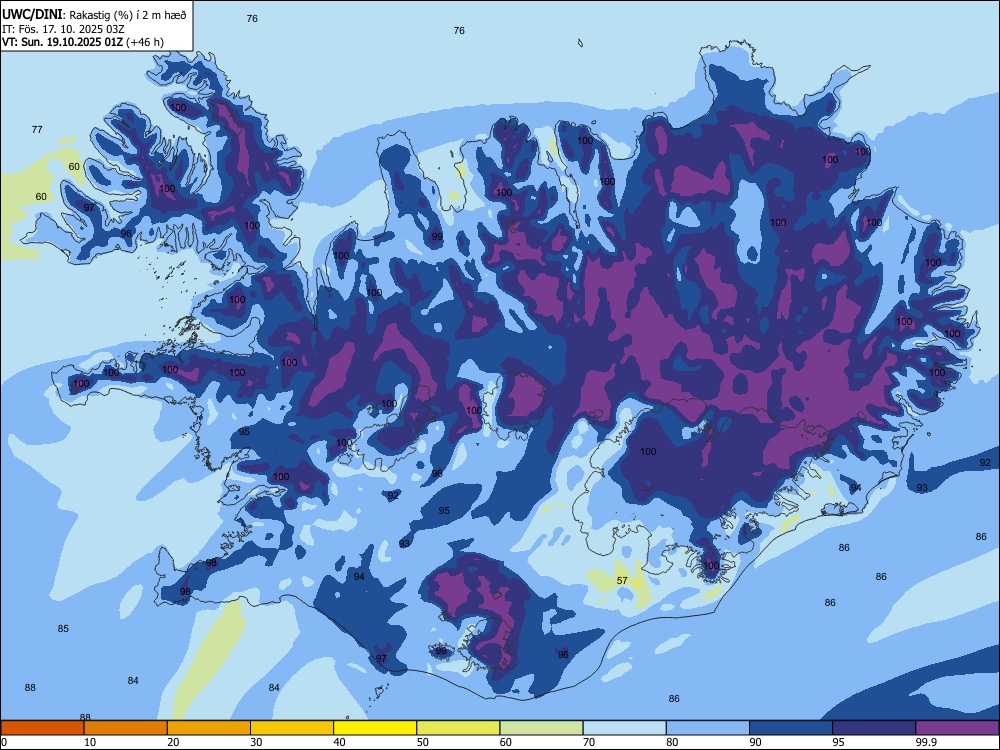Click the 30-40 golden legend swatch

pyautogui.click(x=292, y=728)
